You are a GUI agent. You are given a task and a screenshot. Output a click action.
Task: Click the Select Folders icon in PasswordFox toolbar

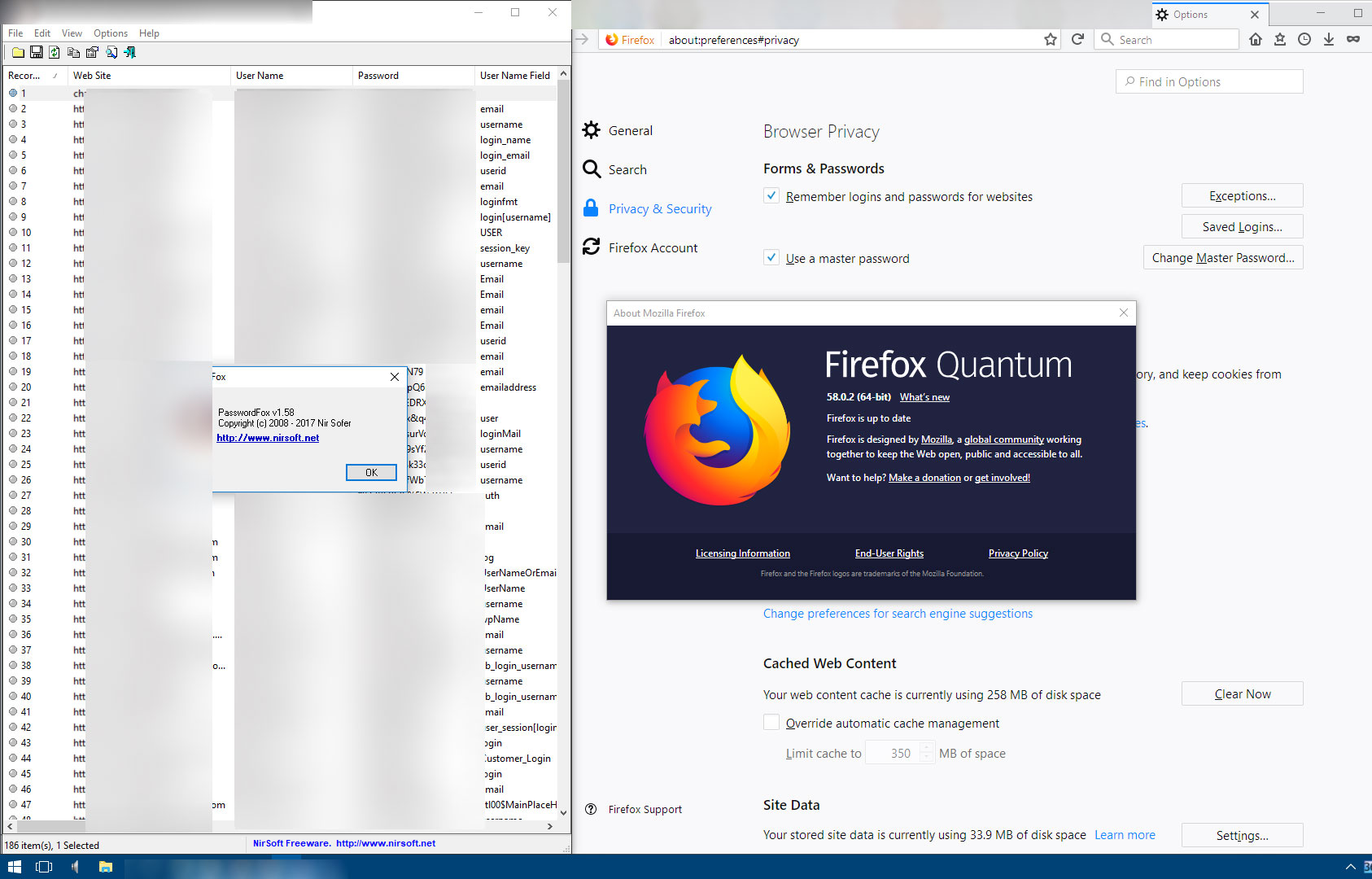click(18, 52)
